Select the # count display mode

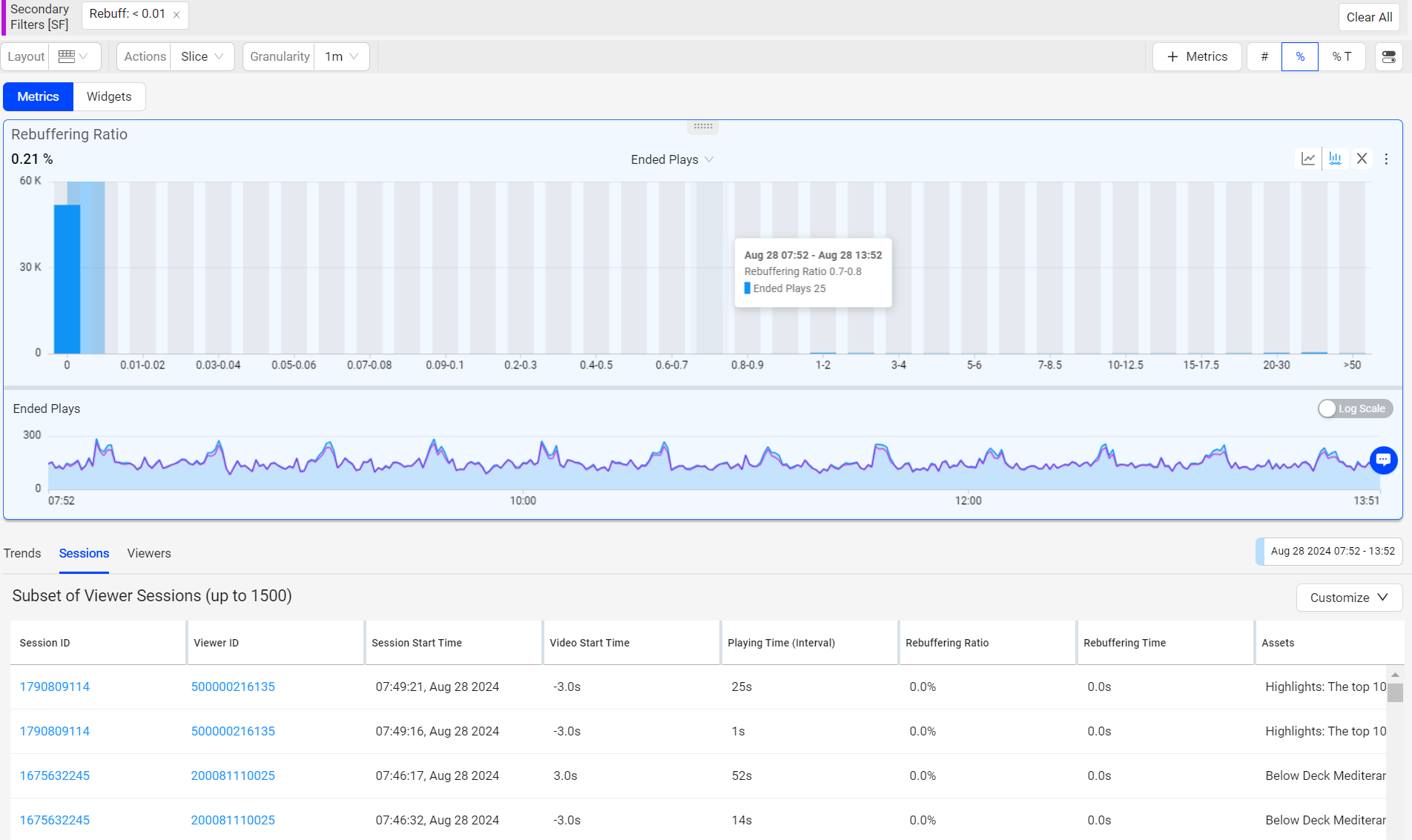coord(1264,56)
